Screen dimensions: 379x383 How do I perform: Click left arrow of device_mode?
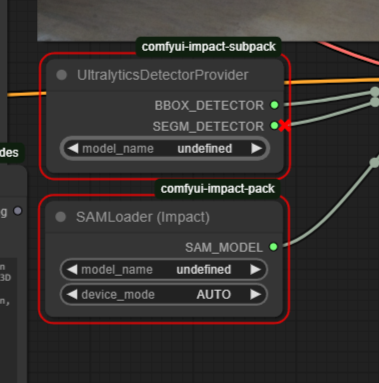click(x=72, y=294)
